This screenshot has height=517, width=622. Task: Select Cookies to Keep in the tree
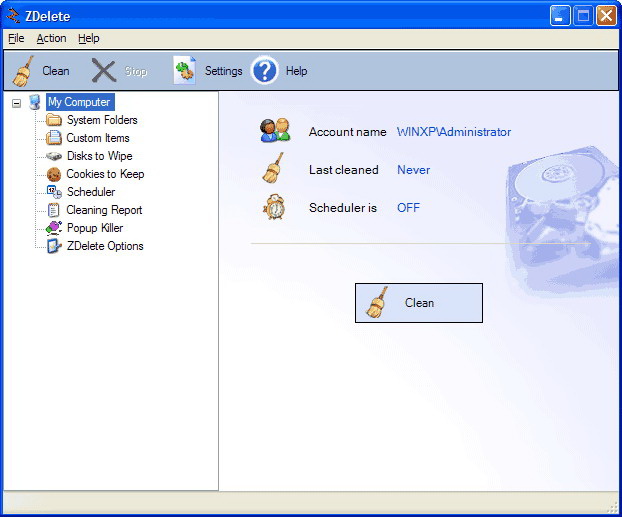[105, 174]
